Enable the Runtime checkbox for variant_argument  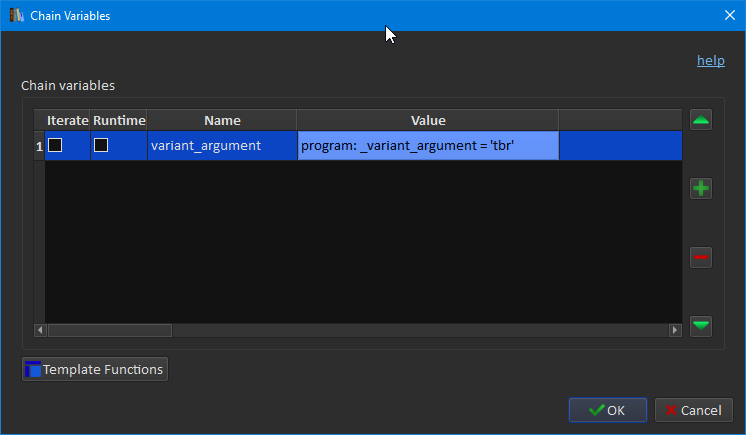tap(101, 146)
